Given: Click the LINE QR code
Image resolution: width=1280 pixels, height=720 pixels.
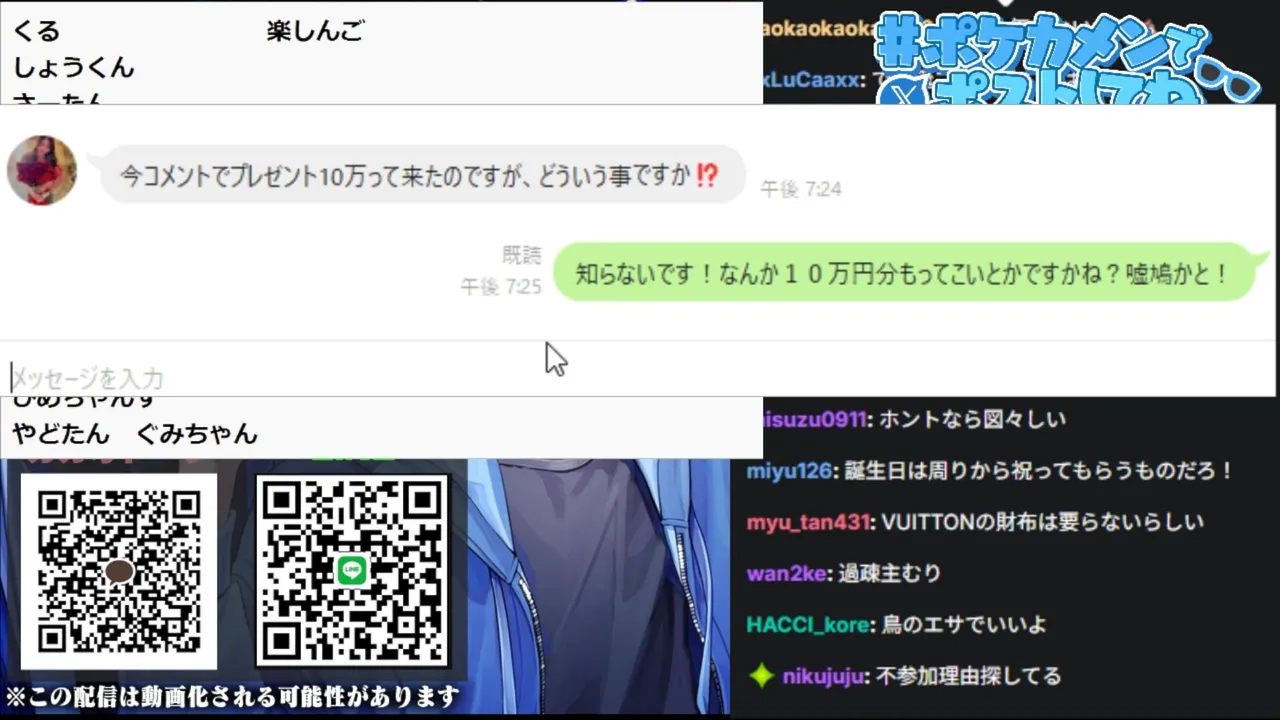Looking at the screenshot, I should coord(352,571).
